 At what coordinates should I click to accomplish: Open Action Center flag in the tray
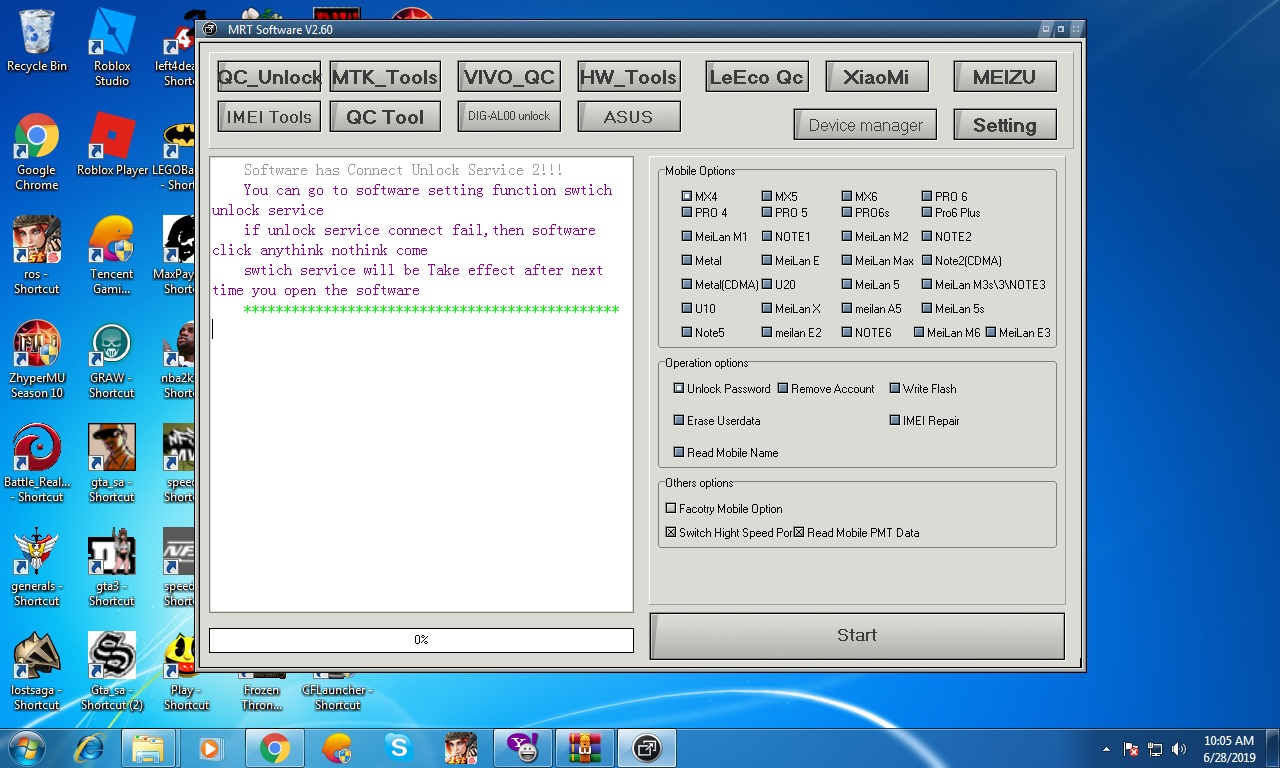1131,749
